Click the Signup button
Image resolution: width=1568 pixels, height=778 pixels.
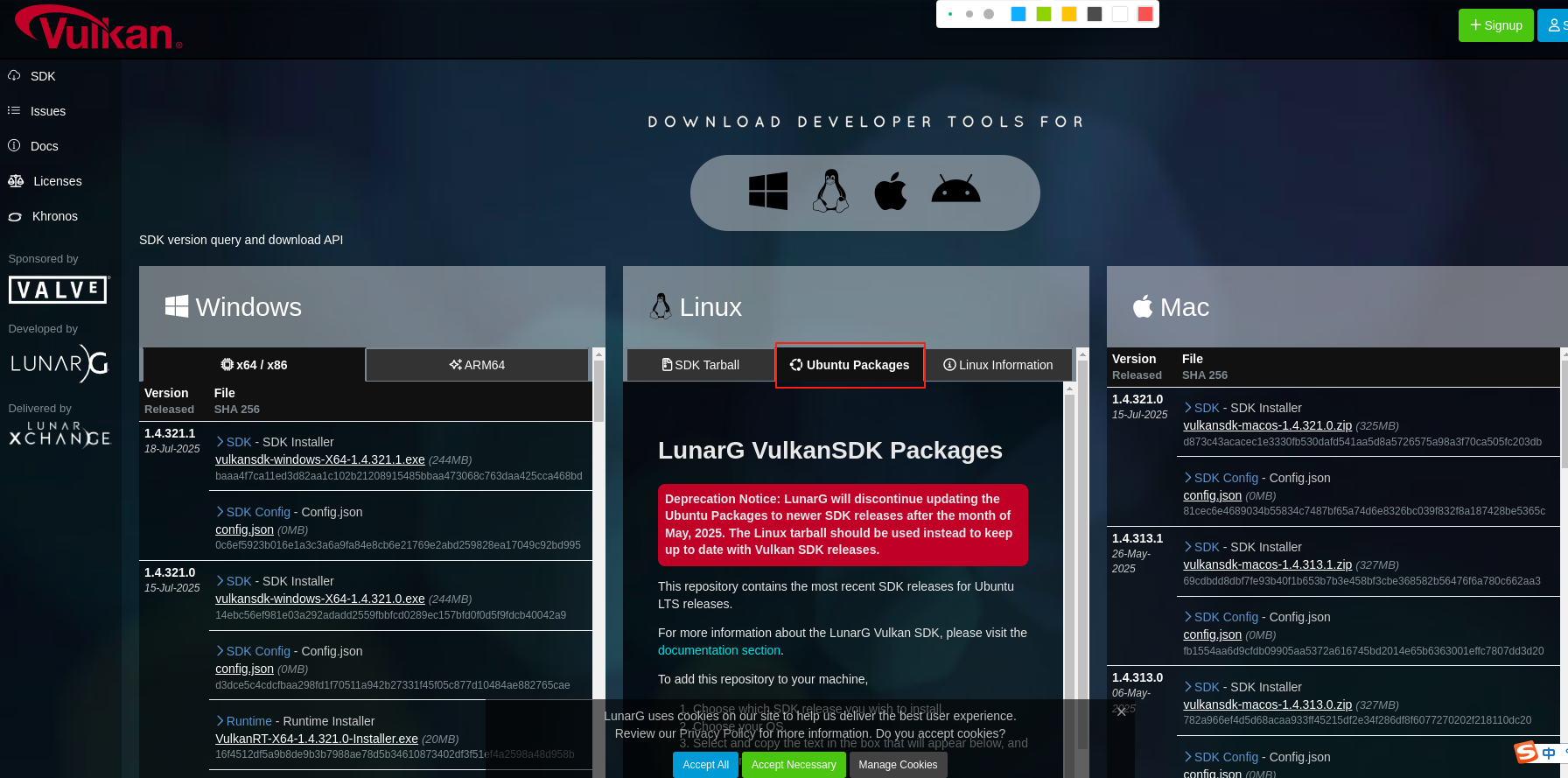[x=1495, y=25]
